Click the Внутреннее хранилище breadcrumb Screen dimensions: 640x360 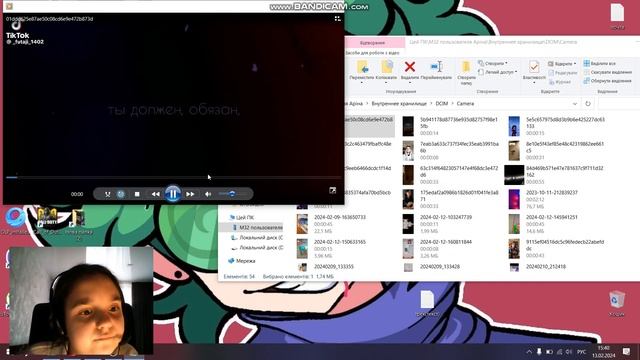[x=399, y=104]
